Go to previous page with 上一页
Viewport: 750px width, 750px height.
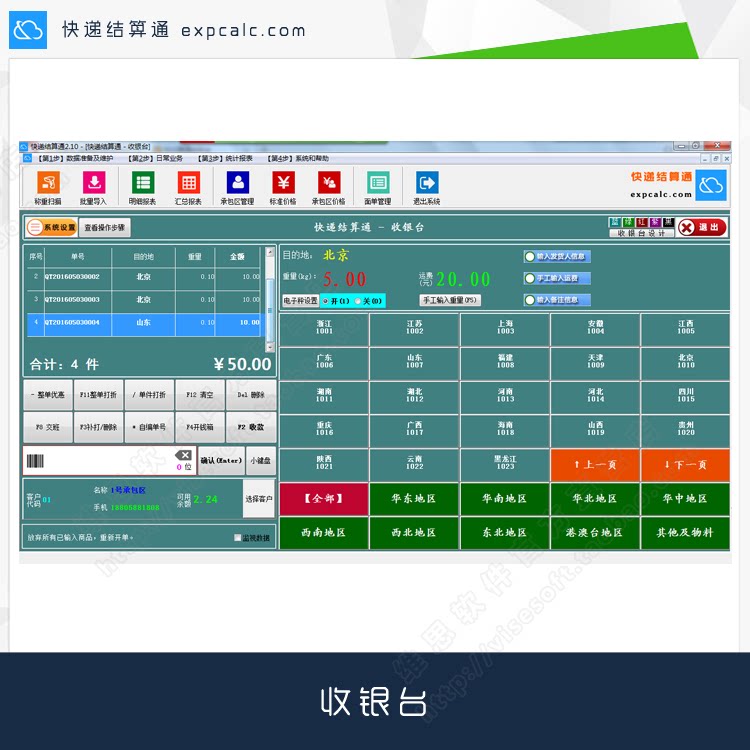[x=595, y=465]
